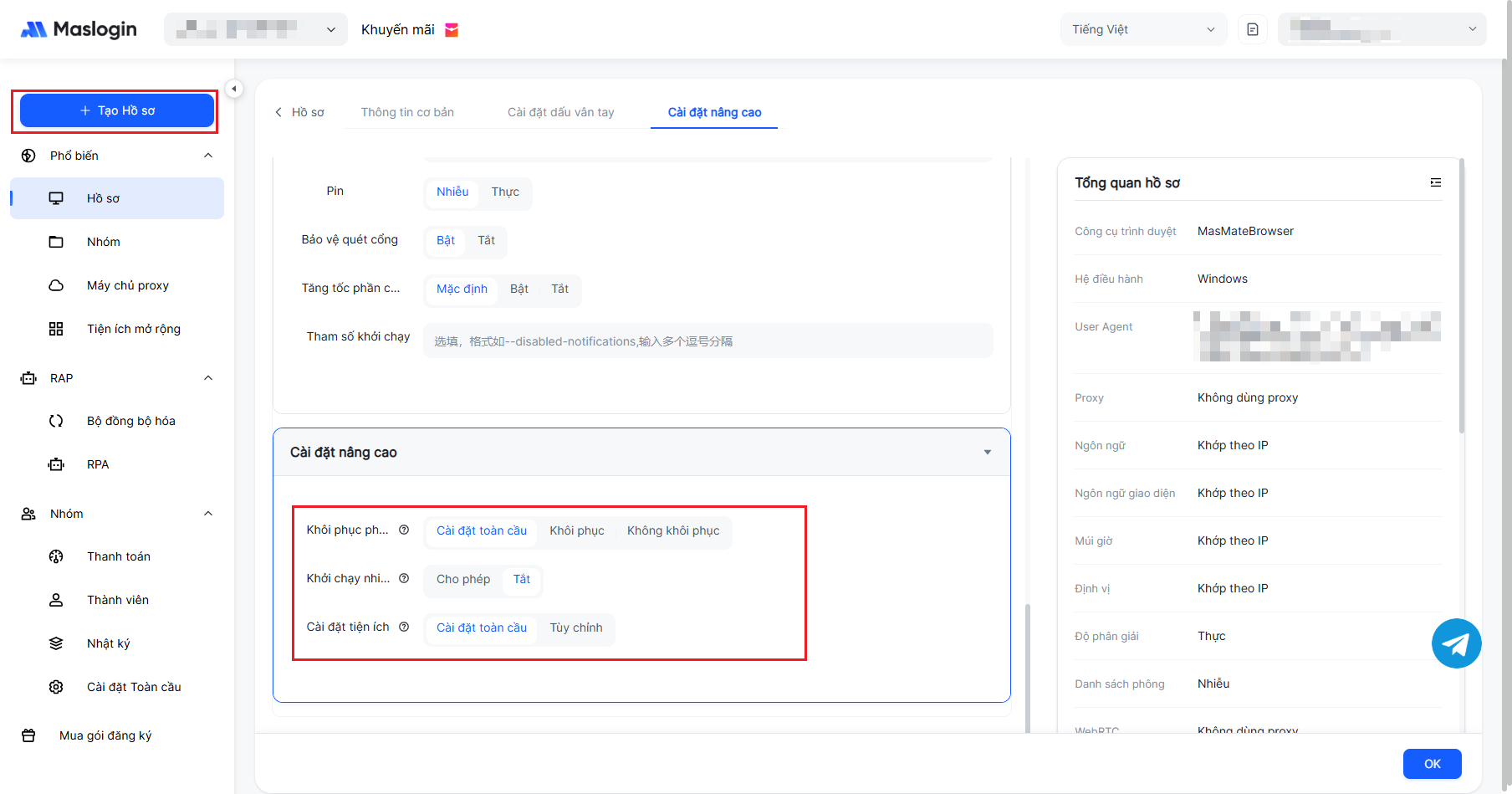Click the Telegram support floating icon

pos(1456,643)
